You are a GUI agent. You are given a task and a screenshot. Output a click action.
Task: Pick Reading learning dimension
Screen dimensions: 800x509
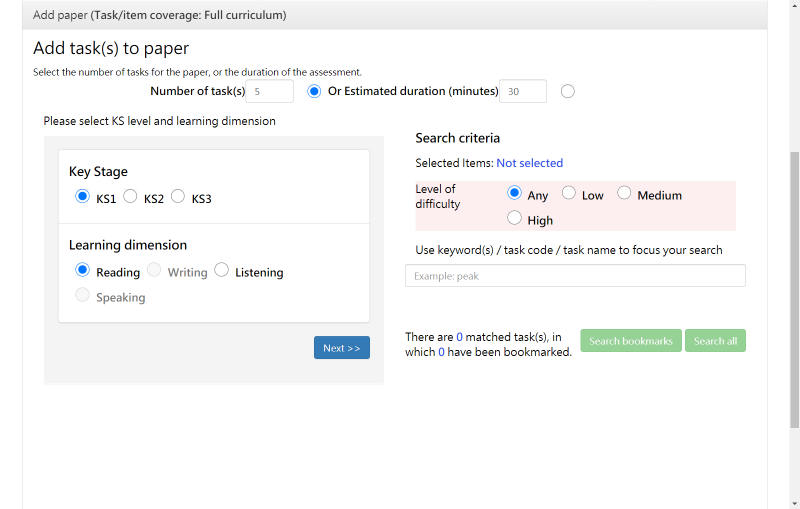point(83,271)
